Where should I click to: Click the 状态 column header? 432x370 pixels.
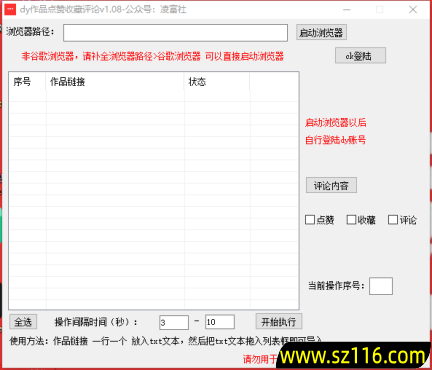(x=217, y=82)
